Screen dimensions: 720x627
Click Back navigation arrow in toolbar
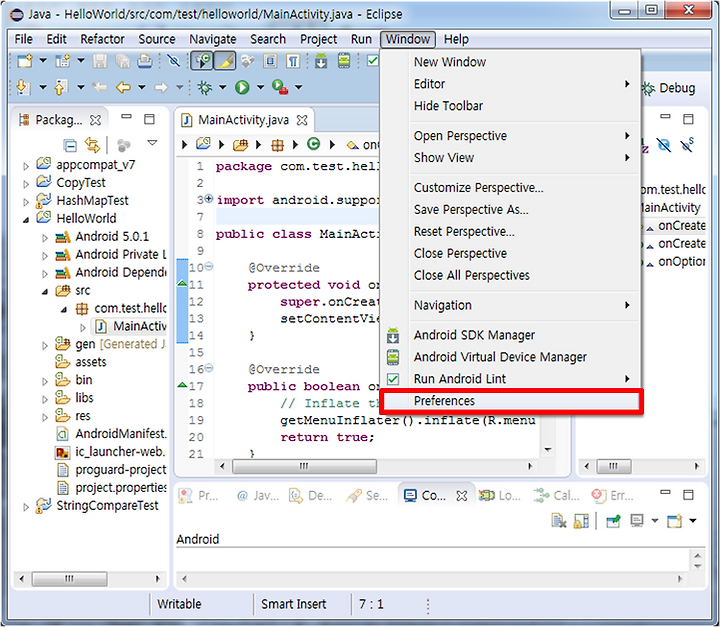click(x=123, y=87)
